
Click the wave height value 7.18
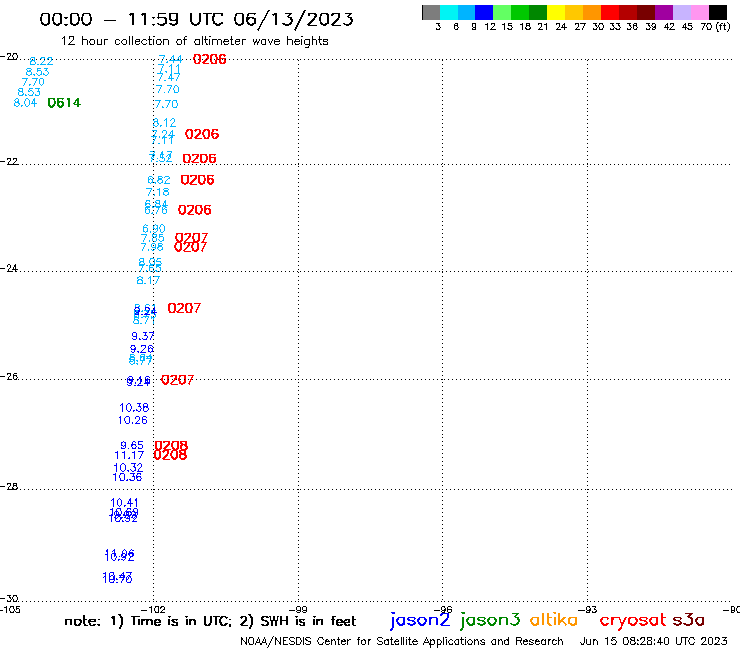coord(158,192)
